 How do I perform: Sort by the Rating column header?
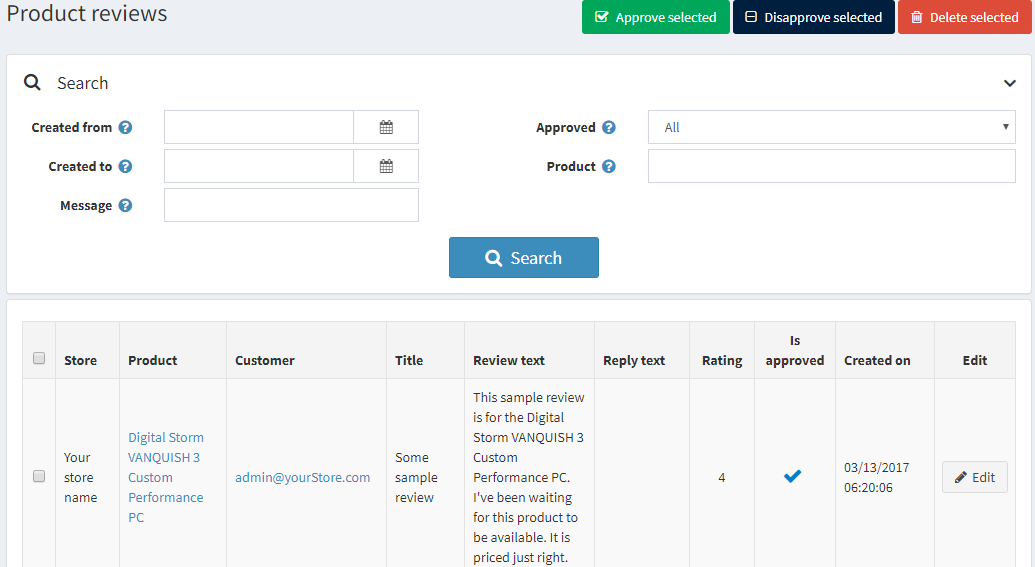(x=721, y=360)
